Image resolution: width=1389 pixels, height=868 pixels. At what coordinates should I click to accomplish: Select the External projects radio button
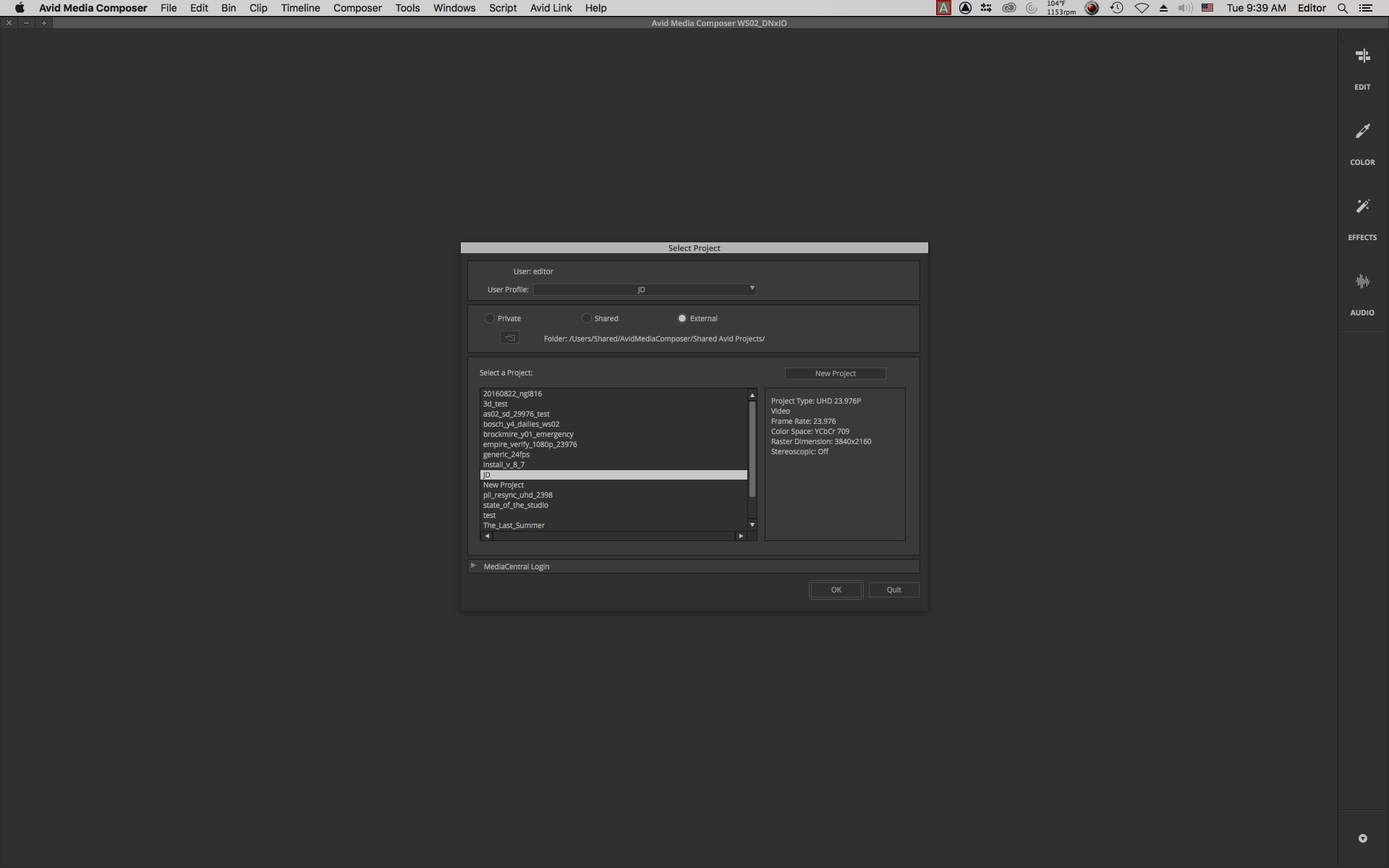coord(682,318)
